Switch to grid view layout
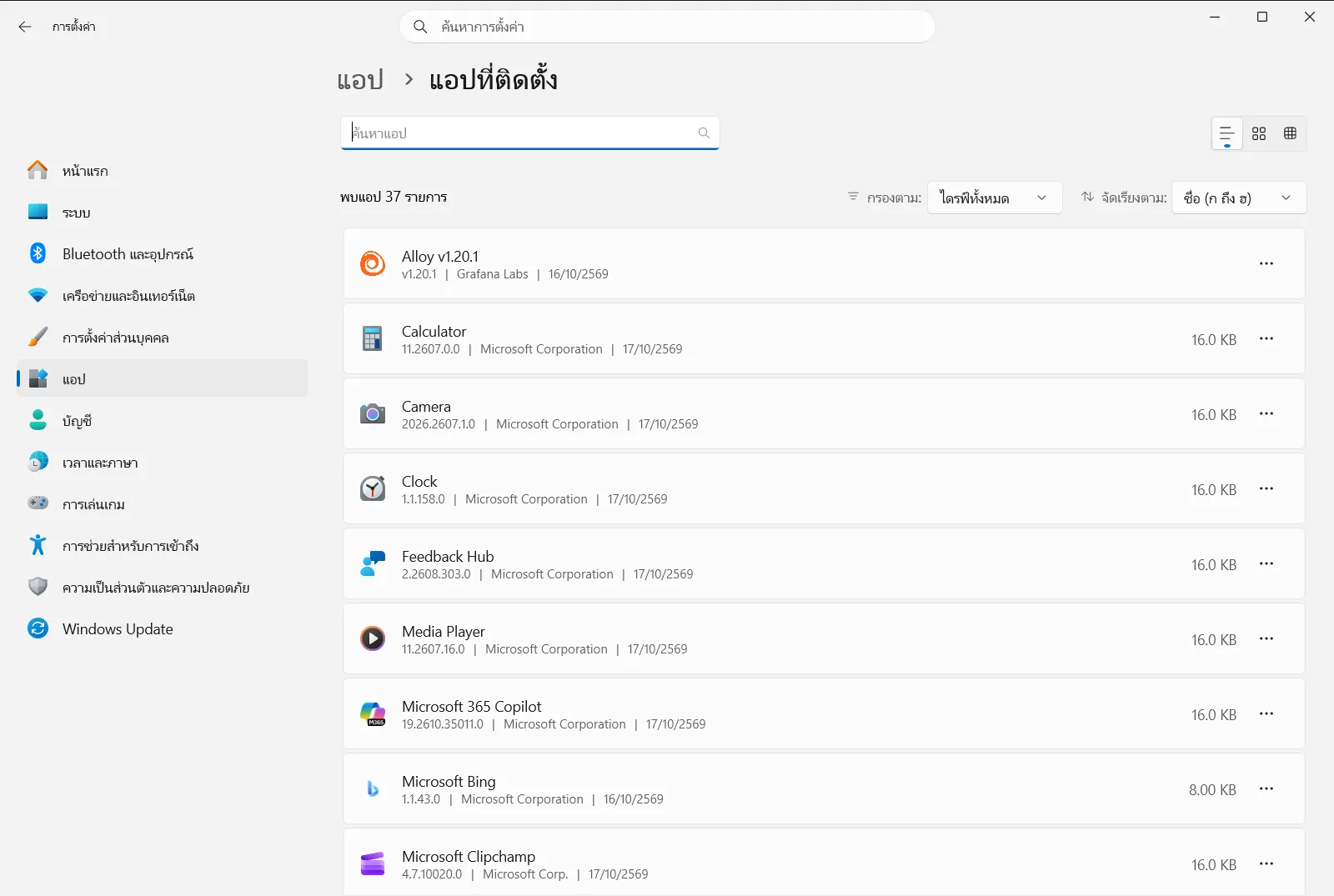Image resolution: width=1334 pixels, height=896 pixels. tap(1259, 133)
